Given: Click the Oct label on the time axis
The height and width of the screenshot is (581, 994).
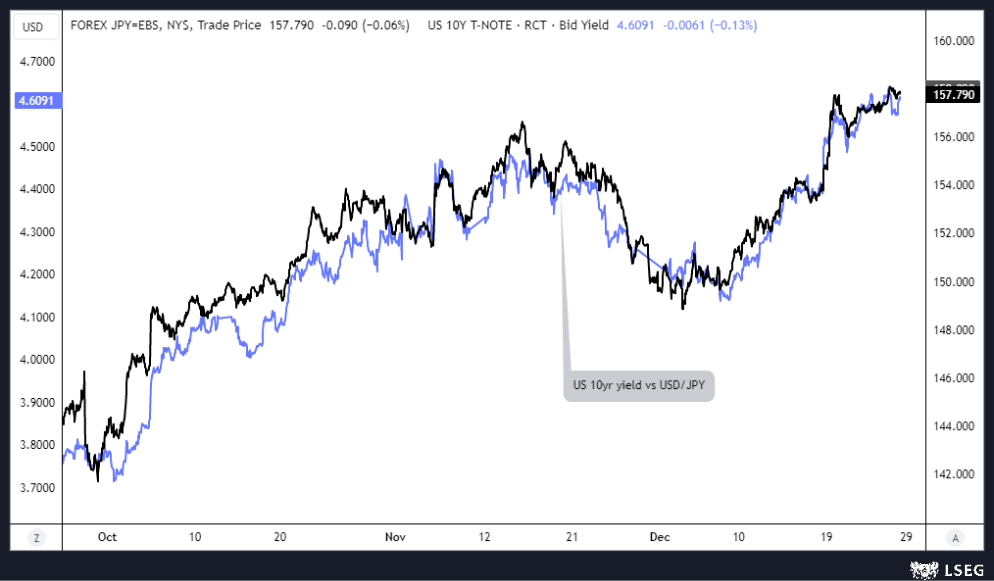Looking at the screenshot, I should [107, 537].
